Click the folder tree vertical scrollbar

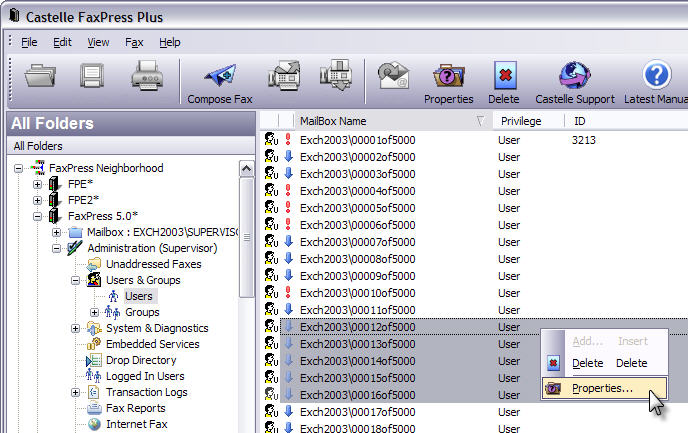[x=247, y=240]
